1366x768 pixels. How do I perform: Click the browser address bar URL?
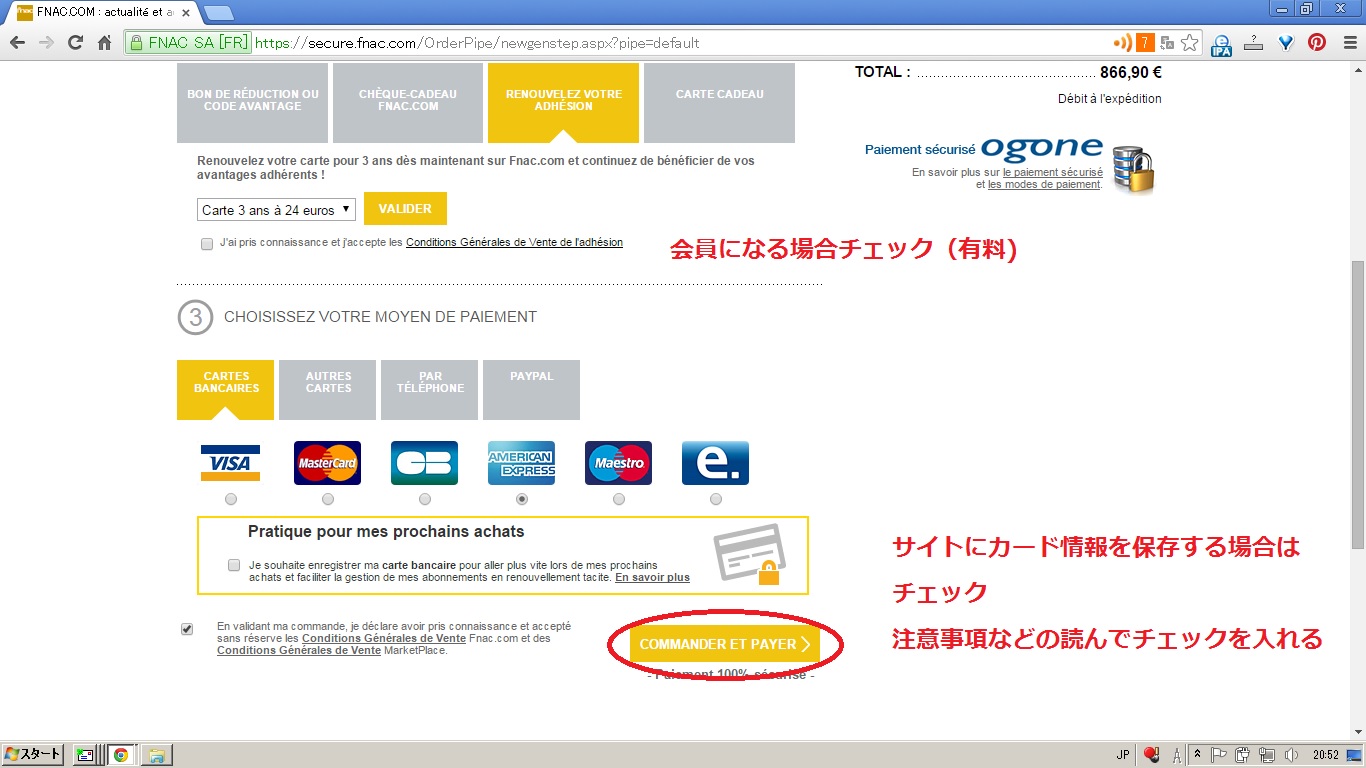478,43
